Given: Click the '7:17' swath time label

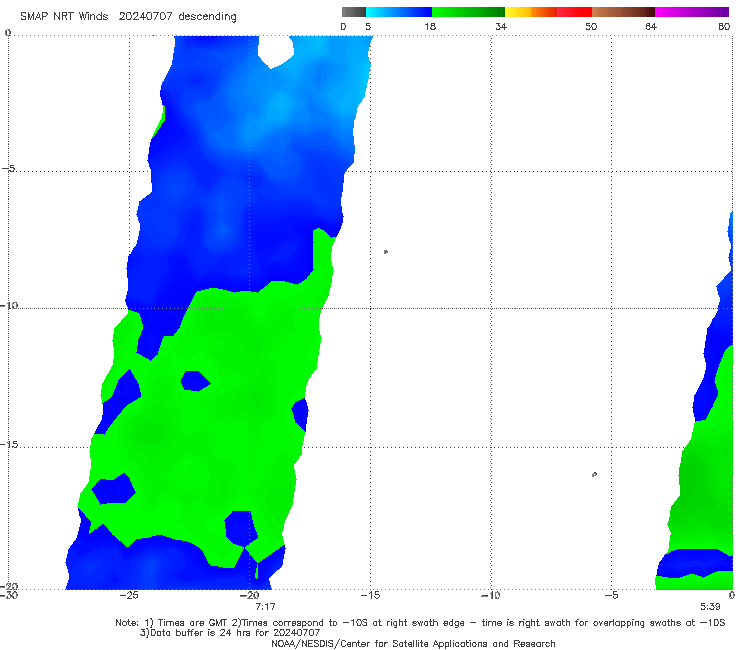Looking at the screenshot, I should click(265, 607).
